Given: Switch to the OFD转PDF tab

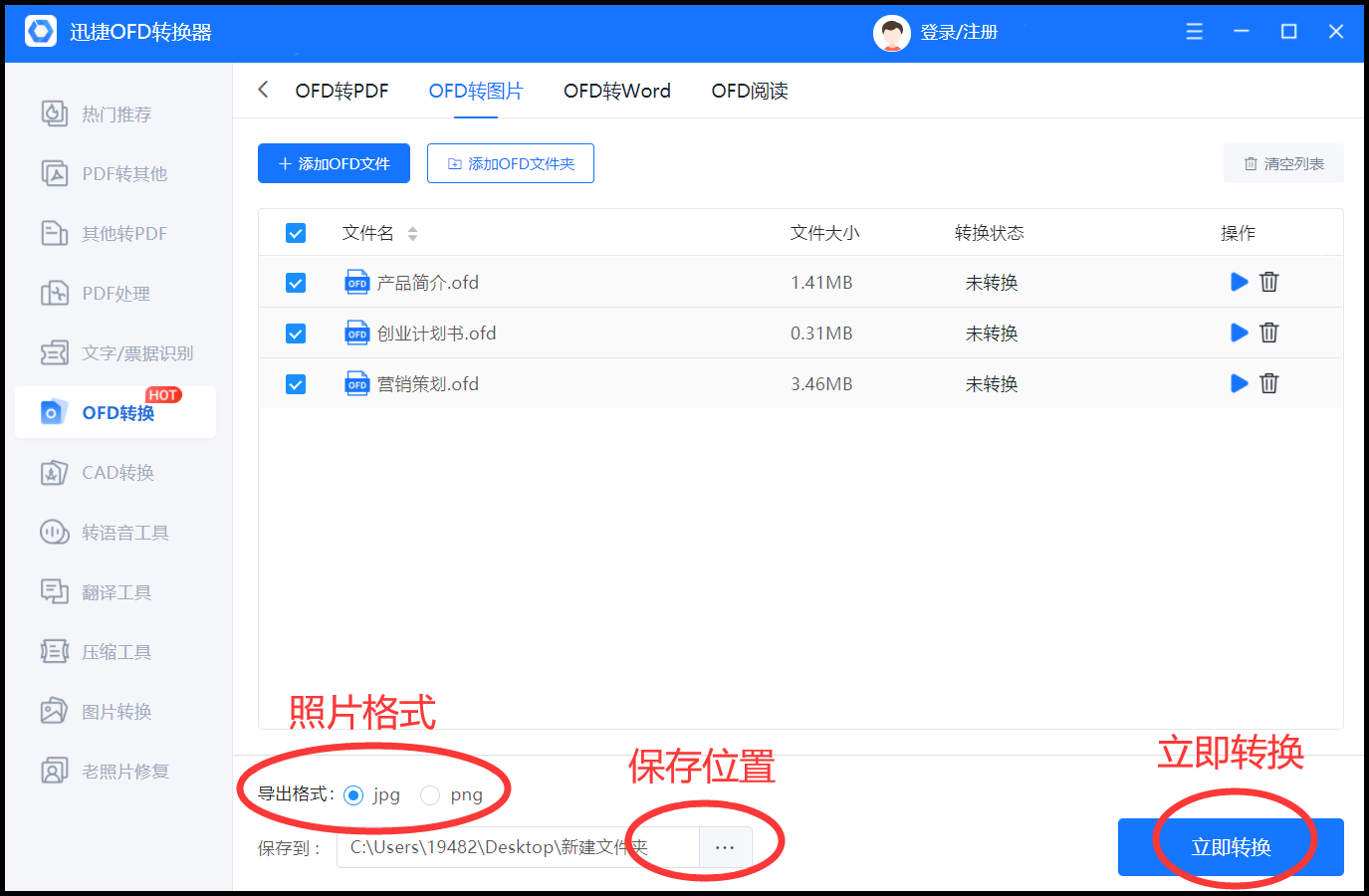Looking at the screenshot, I should click(x=342, y=91).
